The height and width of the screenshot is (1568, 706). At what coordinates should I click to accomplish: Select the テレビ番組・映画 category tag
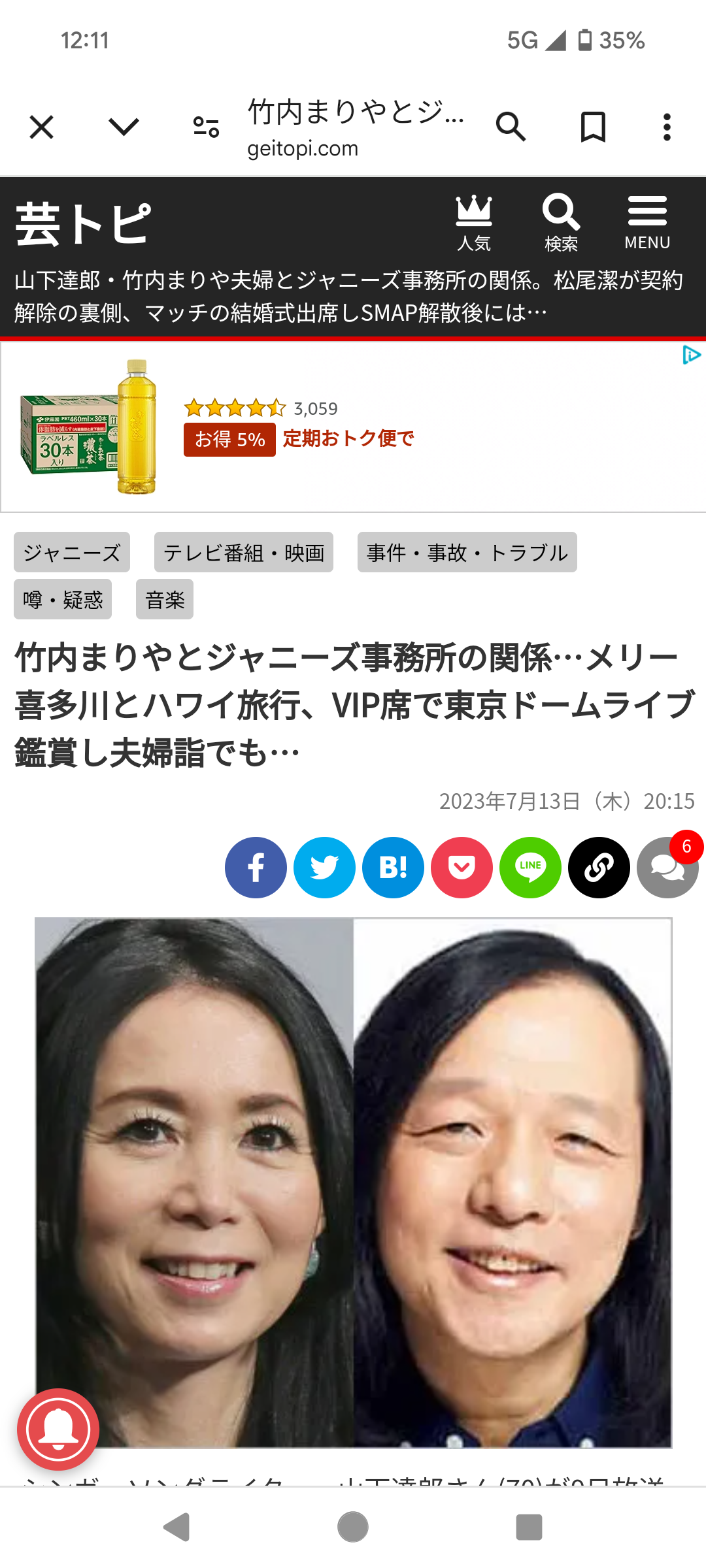point(244,552)
